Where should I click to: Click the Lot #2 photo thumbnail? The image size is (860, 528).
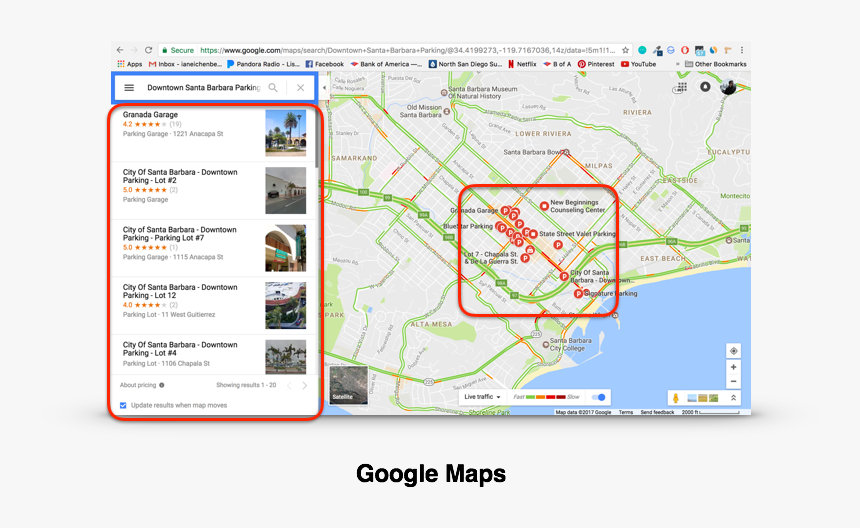[286, 191]
